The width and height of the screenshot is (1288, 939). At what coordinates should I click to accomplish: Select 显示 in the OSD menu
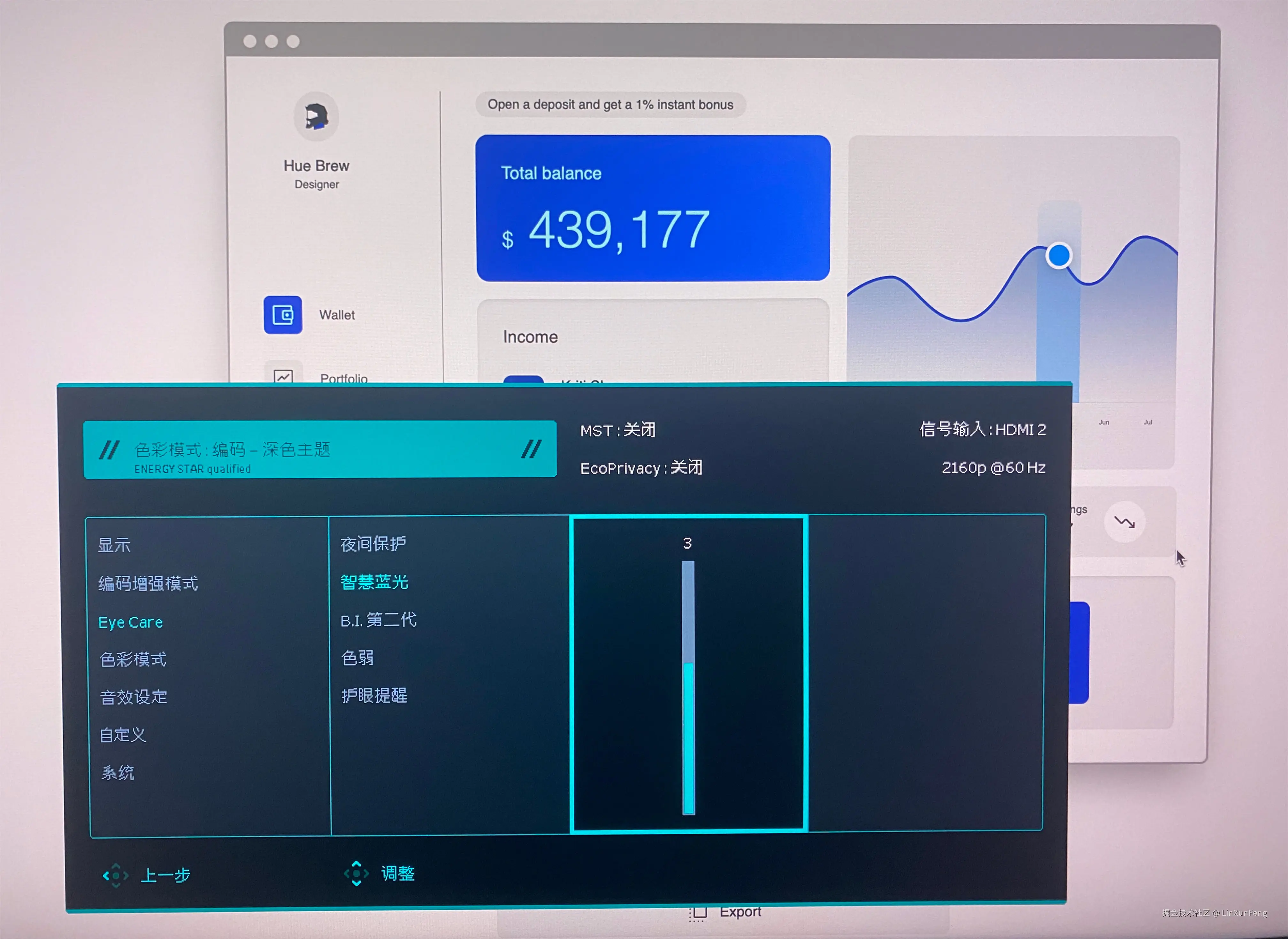(x=114, y=545)
